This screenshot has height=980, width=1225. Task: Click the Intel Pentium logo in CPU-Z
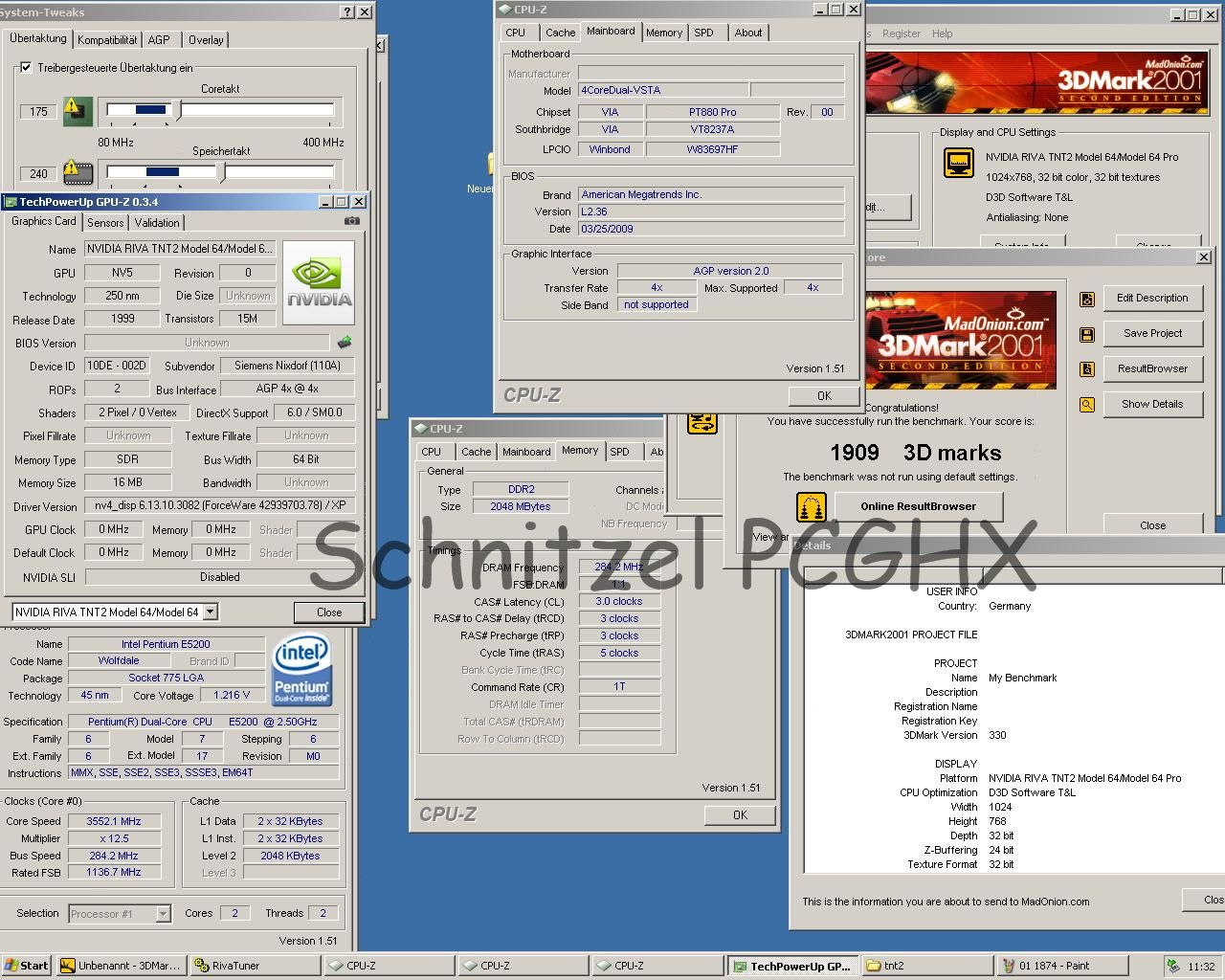tap(302, 669)
